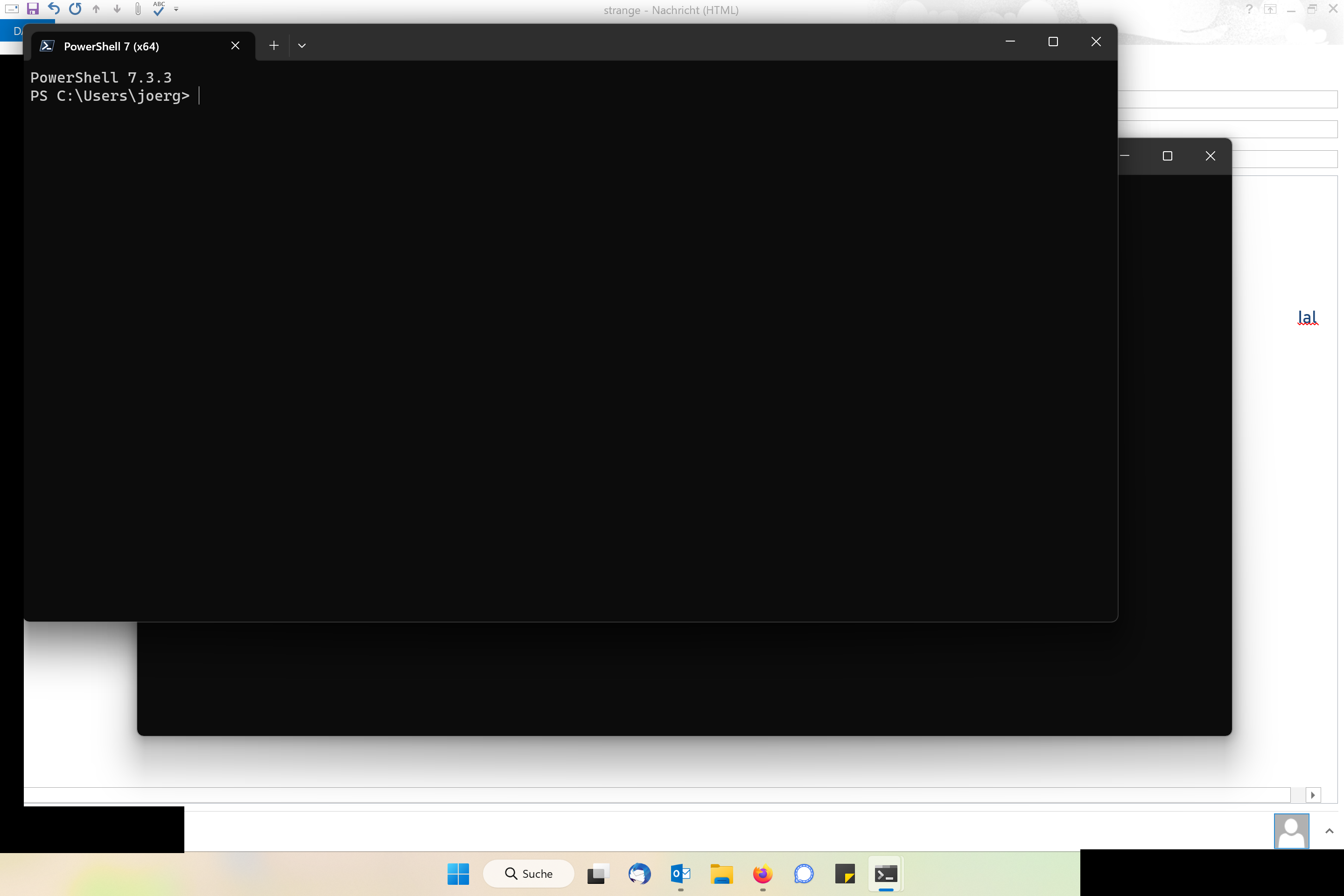
Task: Click the Redo icon in Outlook toolbar
Action: pos(75,9)
